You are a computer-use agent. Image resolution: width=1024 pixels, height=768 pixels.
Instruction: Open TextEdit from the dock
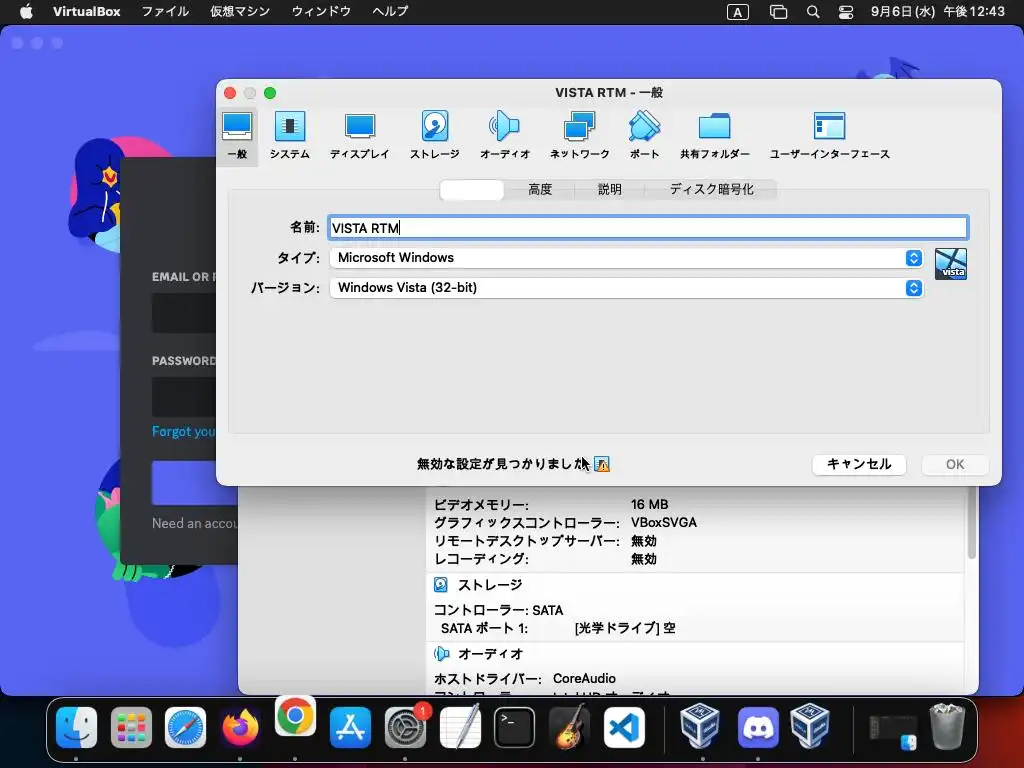click(460, 727)
